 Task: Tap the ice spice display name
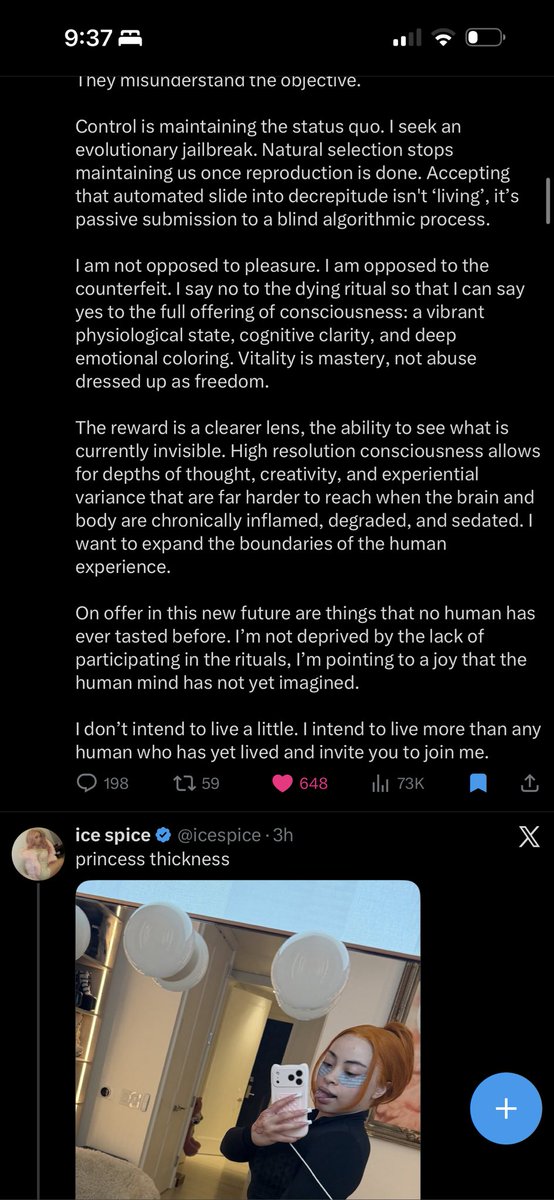coord(113,835)
